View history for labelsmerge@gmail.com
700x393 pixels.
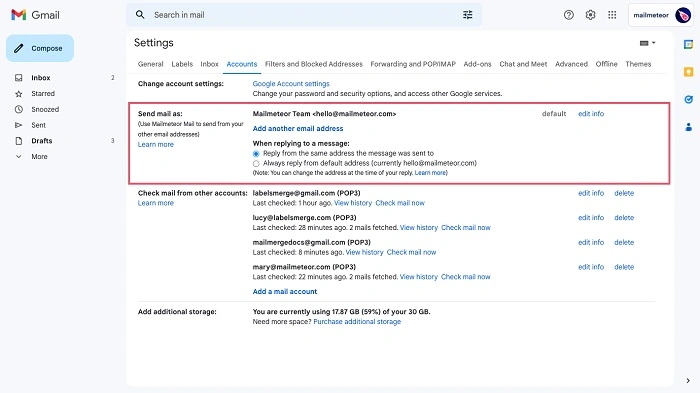point(353,203)
